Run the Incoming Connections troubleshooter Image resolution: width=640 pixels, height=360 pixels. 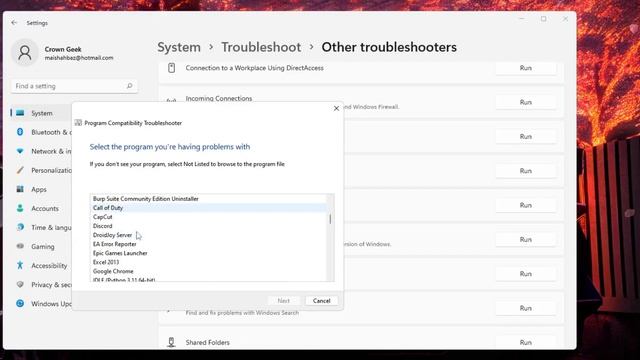[526, 102]
